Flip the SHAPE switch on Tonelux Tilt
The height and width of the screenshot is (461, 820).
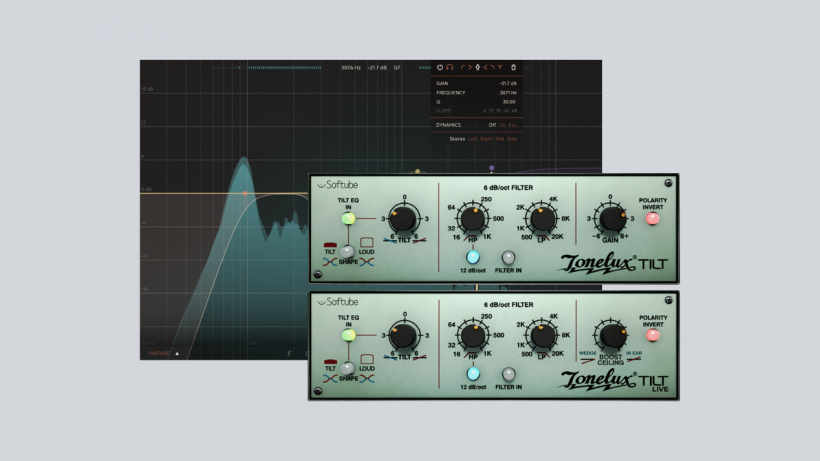[x=347, y=252]
